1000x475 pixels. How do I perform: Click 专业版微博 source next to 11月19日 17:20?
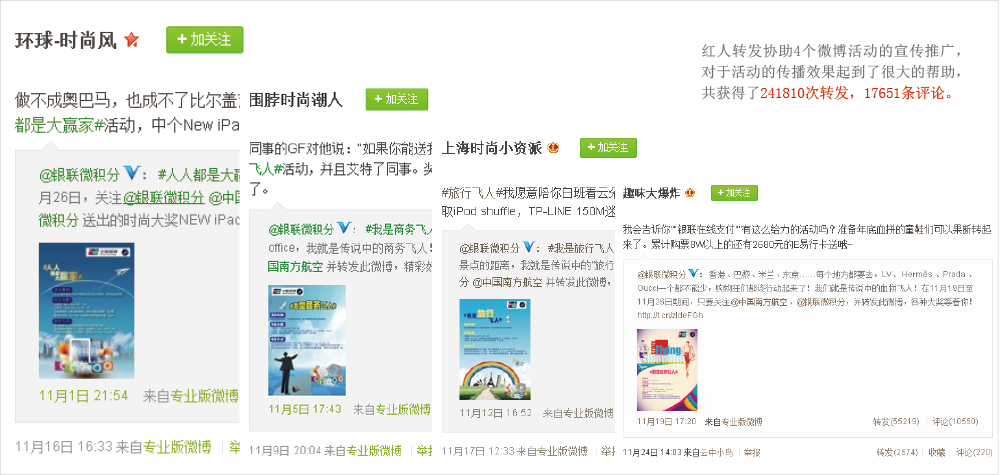740,421
